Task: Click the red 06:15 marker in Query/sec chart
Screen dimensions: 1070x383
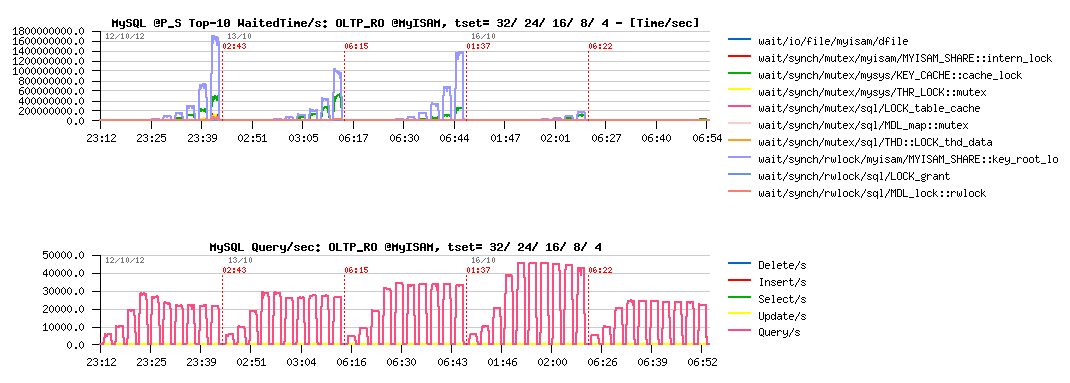Action: pos(356,270)
